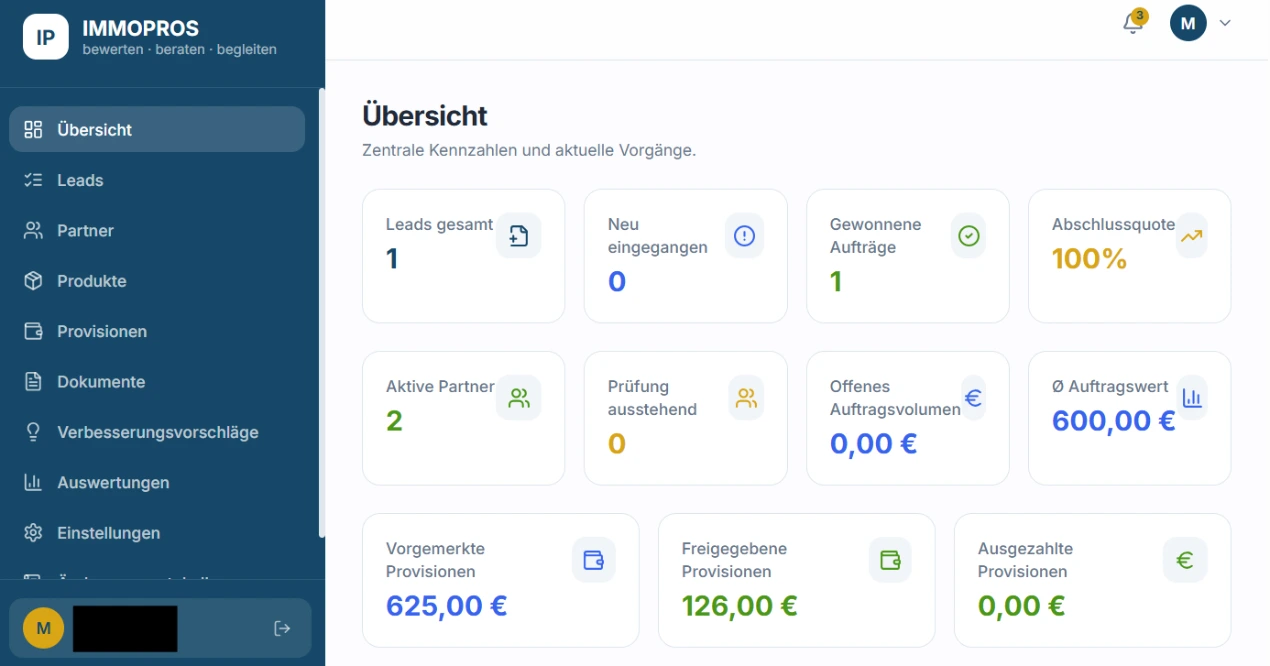Click the subtitle Zentrale Kennzahlen und aktuelle Vorgänge

[x=529, y=151]
